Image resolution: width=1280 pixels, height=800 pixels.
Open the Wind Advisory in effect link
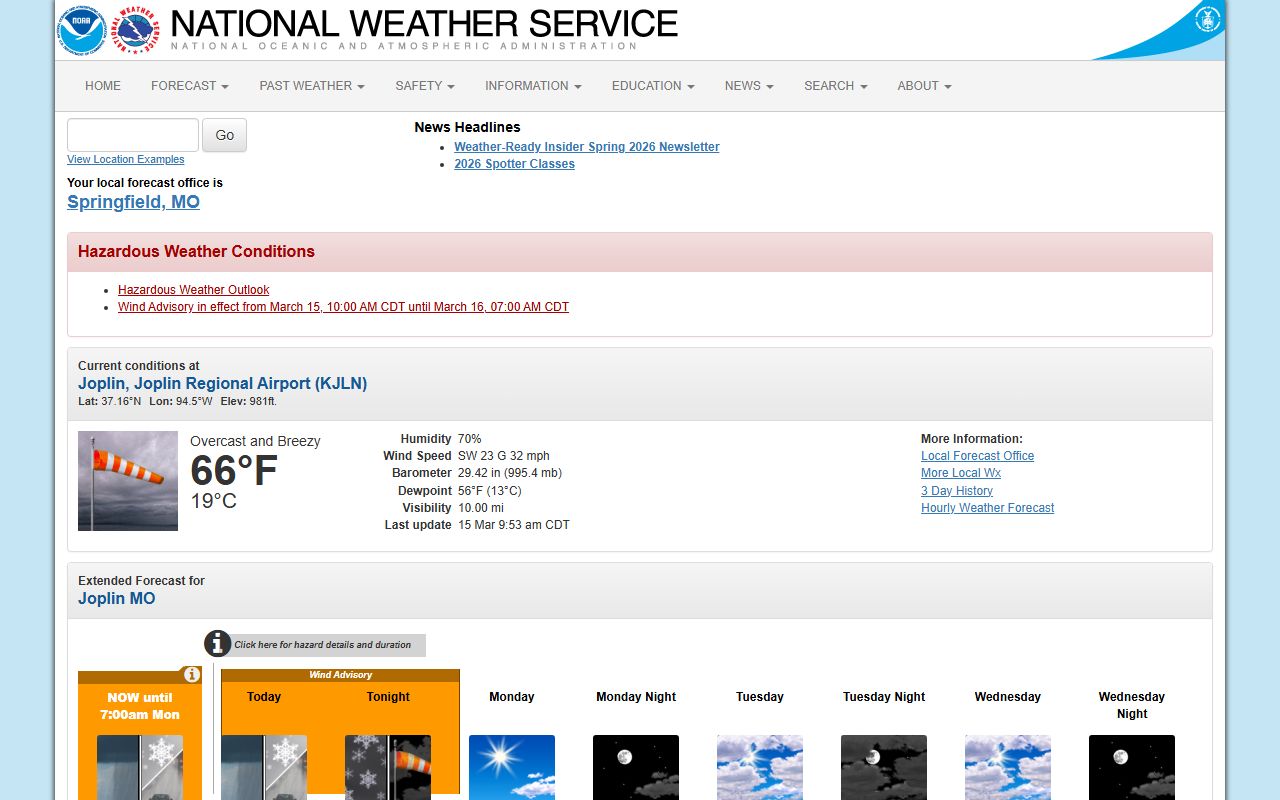pos(343,307)
